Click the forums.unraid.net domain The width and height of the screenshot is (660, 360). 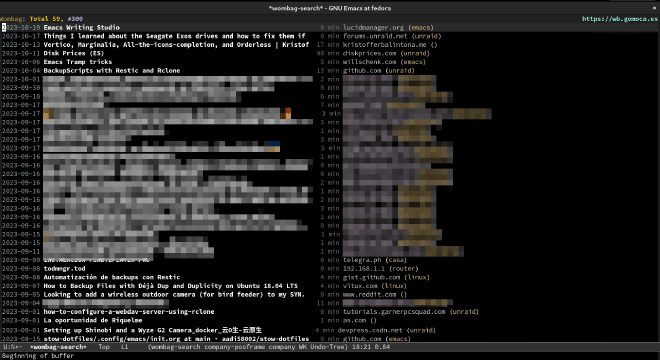(x=375, y=36)
